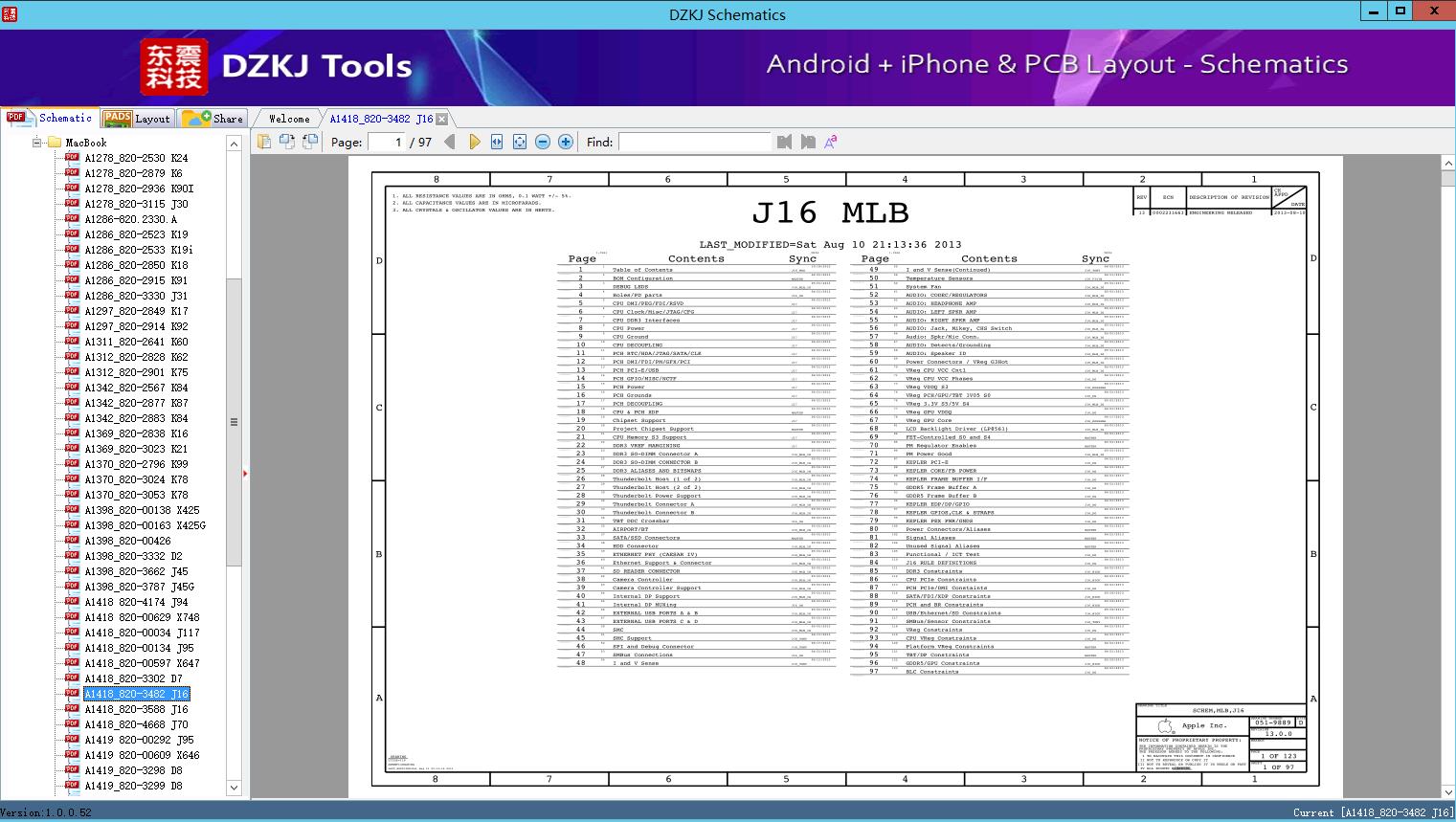The image size is (1456, 822).
Task: Click the find previous icon
Action: (x=785, y=142)
